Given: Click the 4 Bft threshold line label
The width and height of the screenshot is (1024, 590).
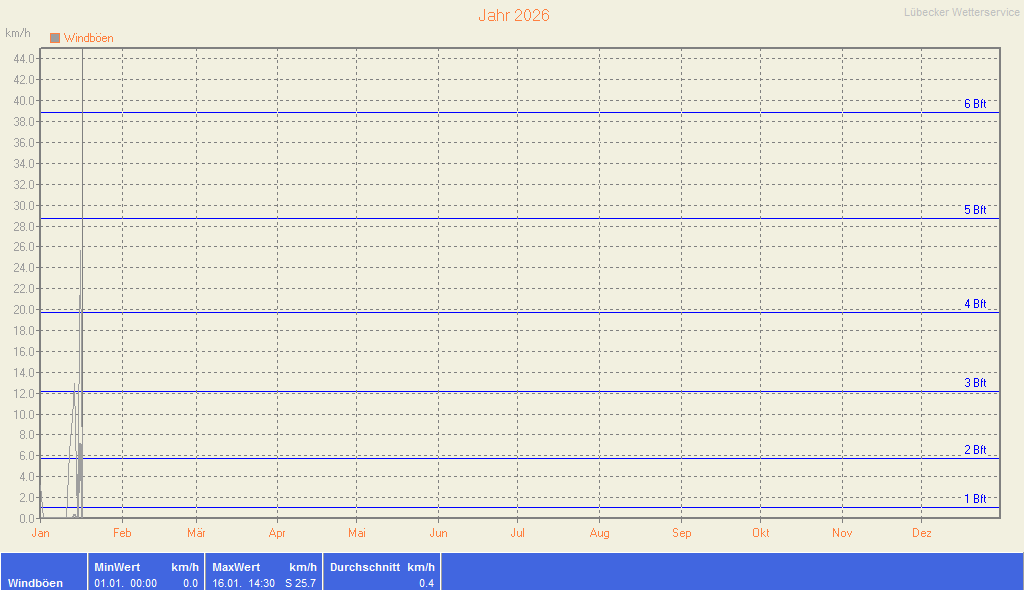Looking at the screenshot, I should (x=975, y=304).
